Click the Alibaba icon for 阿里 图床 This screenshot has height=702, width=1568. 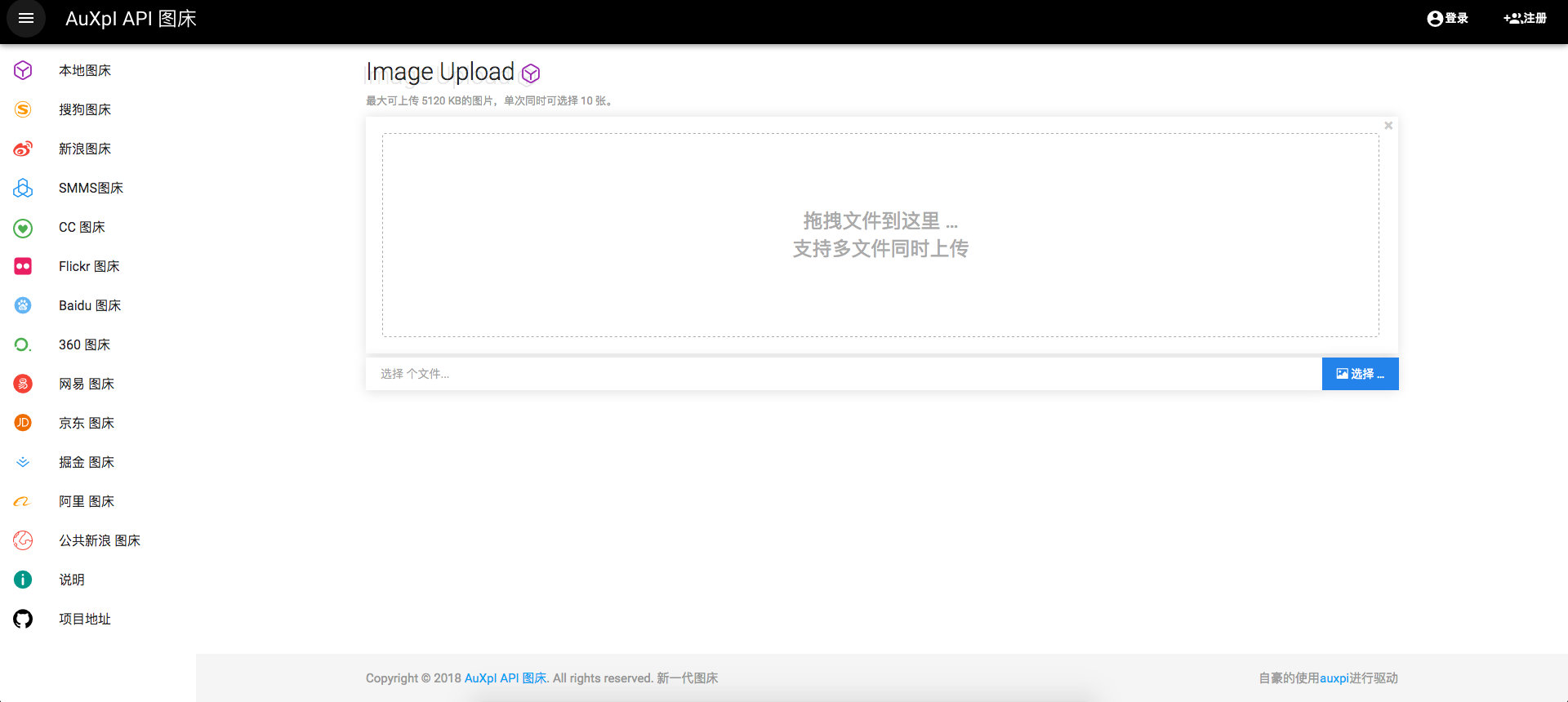click(23, 501)
